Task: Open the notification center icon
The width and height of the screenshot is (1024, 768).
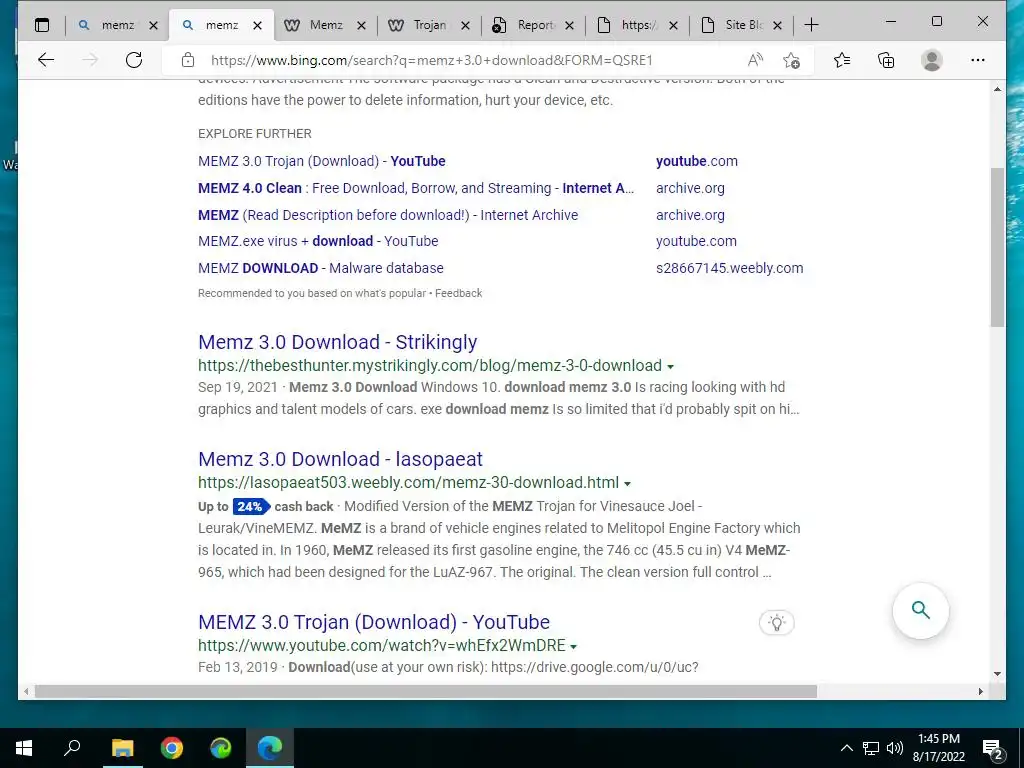Action: click(x=993, y=749)
